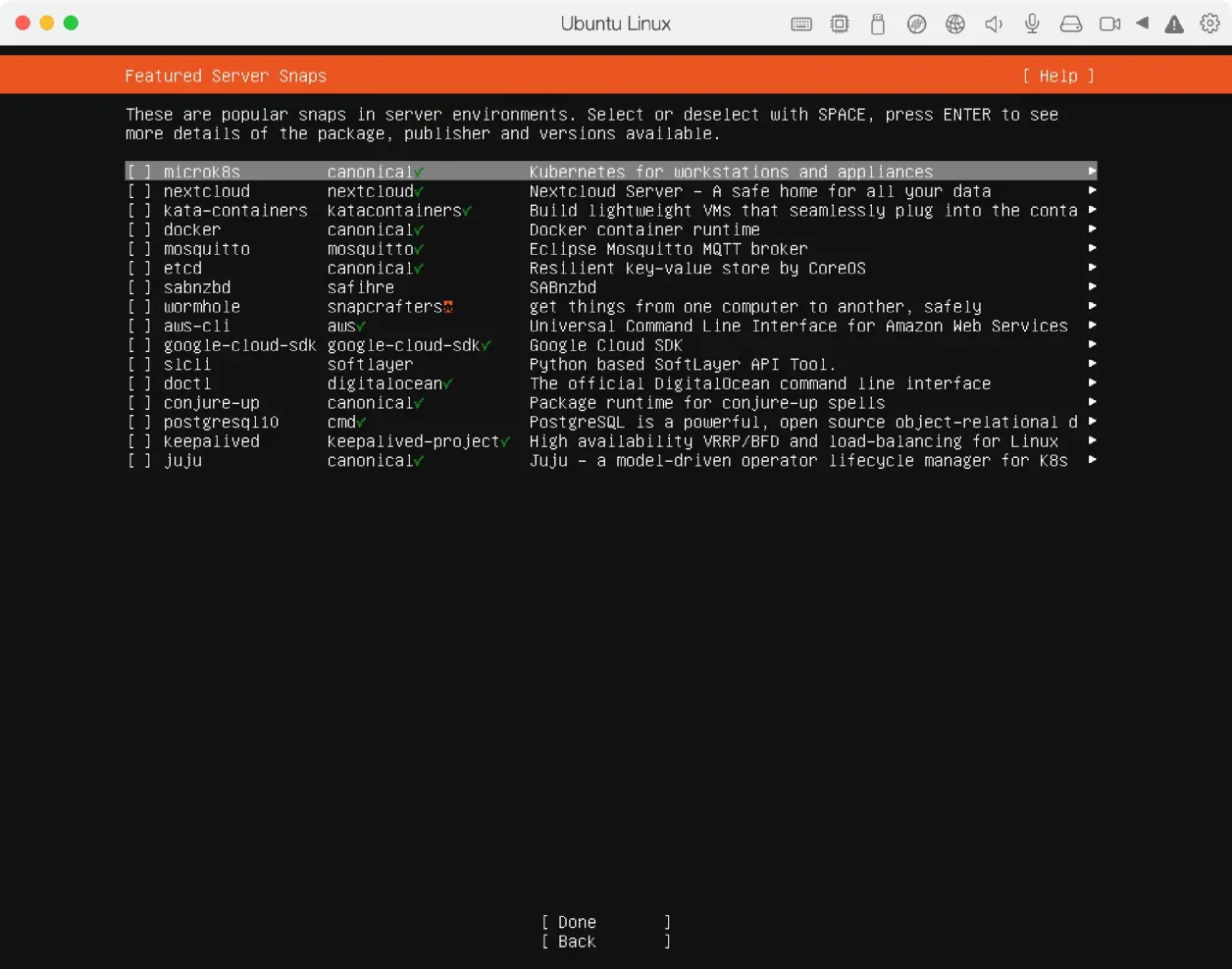Toggle the nextcloud snap checkbox
This screenshot has width=1232, height=969.
pos(139,191)
